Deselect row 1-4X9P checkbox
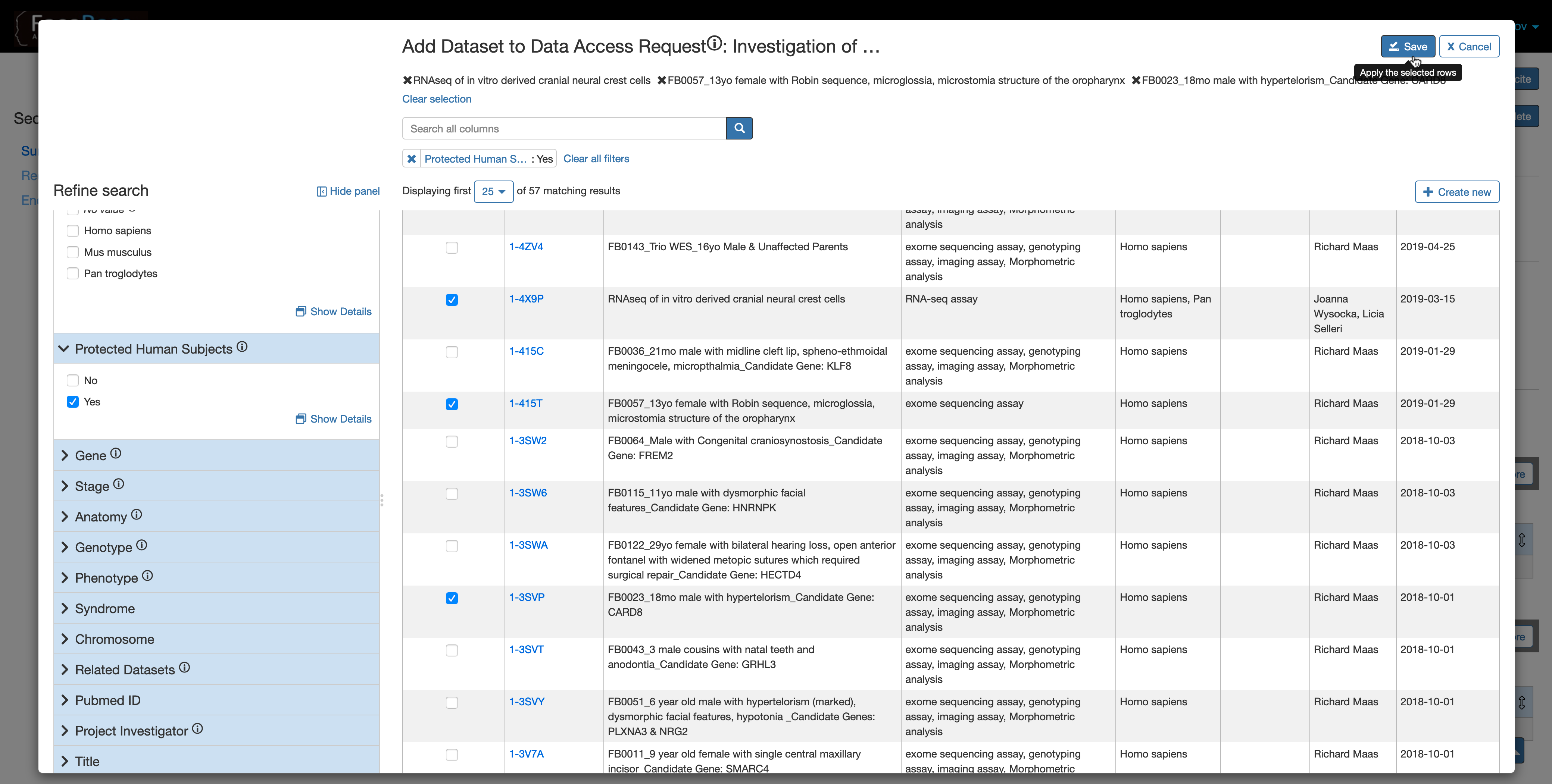The width and height of the screenshot is (1552, 784). [x=452, y=300]
